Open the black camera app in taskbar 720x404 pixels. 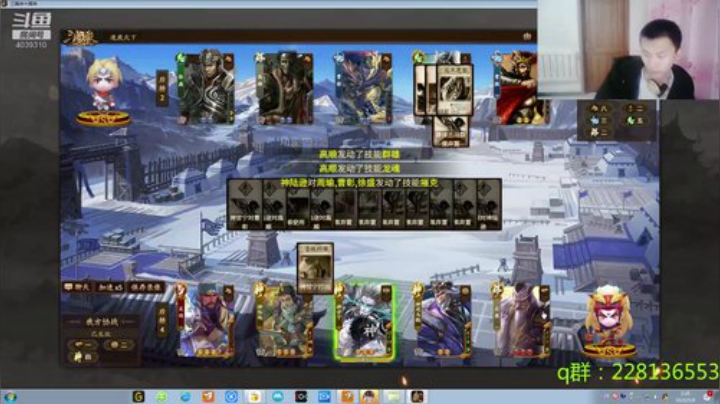click(x=301, y=396)
